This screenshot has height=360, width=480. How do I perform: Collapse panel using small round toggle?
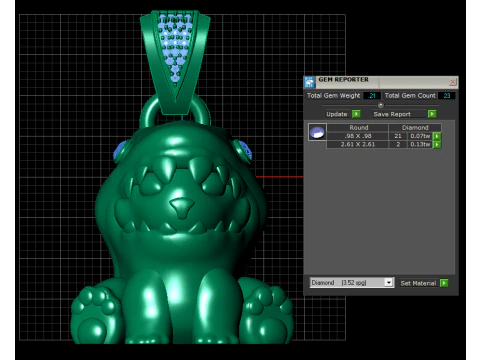tap(381, 105)
